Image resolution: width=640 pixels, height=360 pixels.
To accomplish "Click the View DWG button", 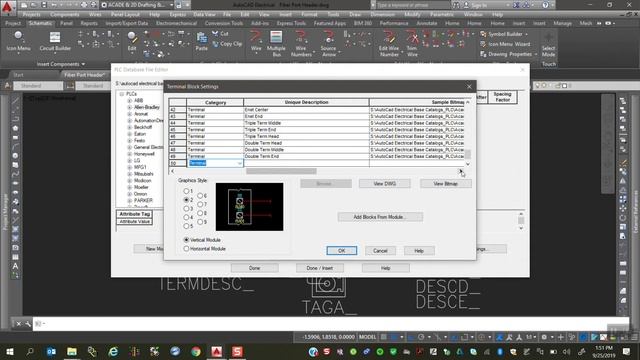I will 384,184.
